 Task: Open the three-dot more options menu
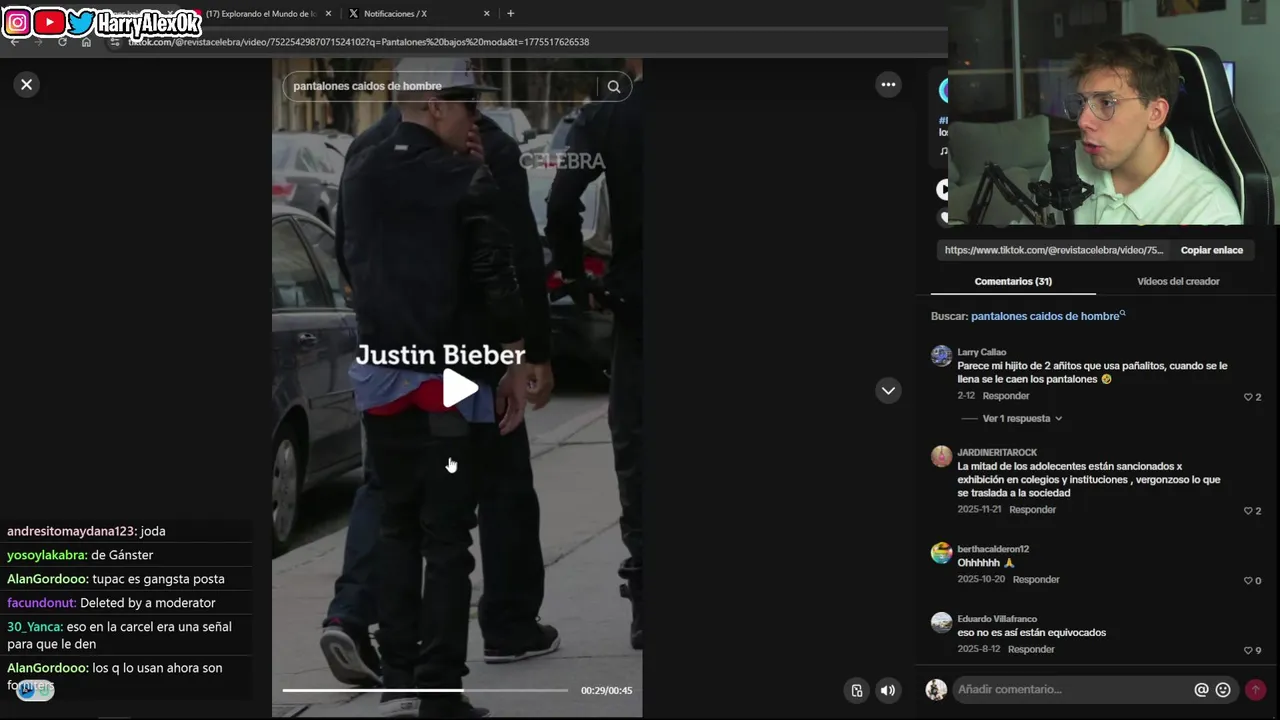[888, 85]
